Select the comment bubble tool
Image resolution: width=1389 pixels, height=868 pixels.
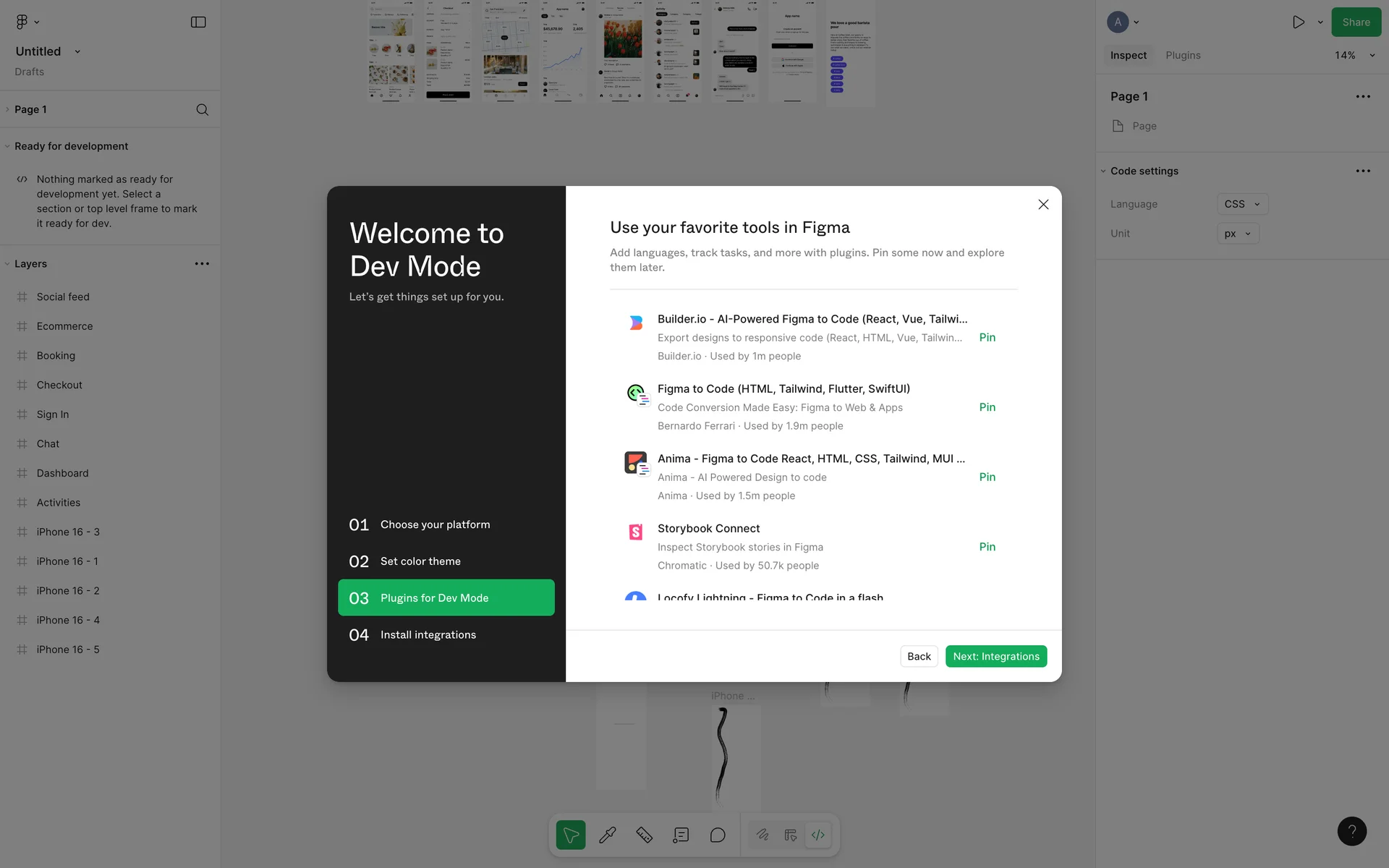point(718,835)
